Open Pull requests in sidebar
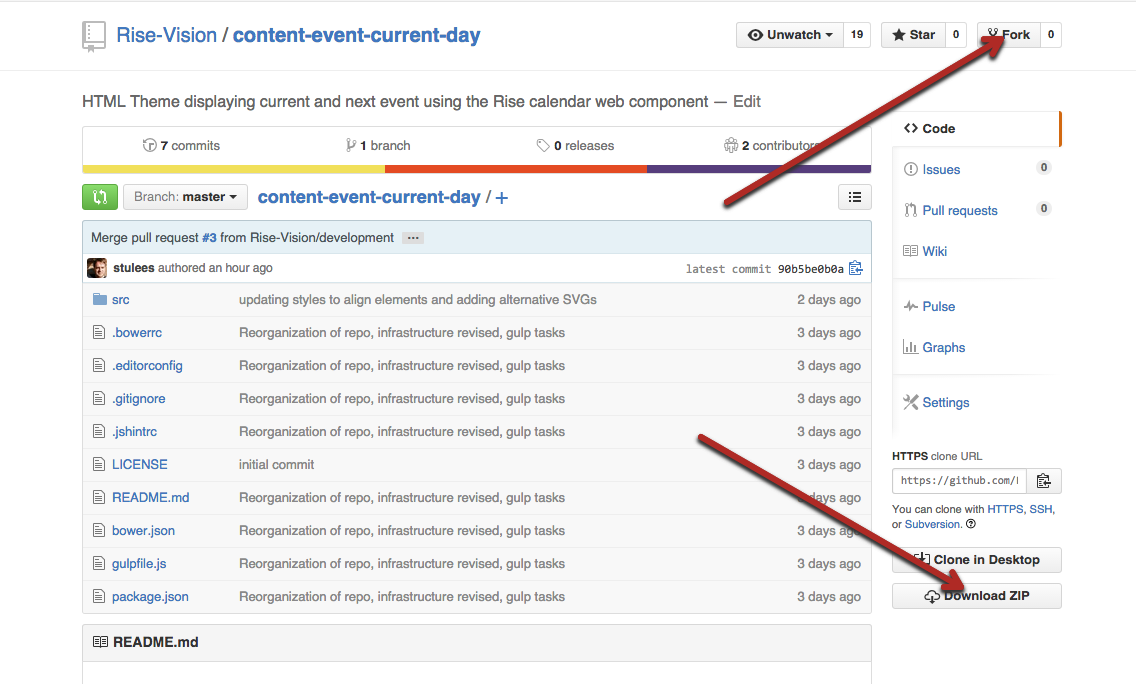Screen dimensions: 1136x684 [x=960, y=211]
